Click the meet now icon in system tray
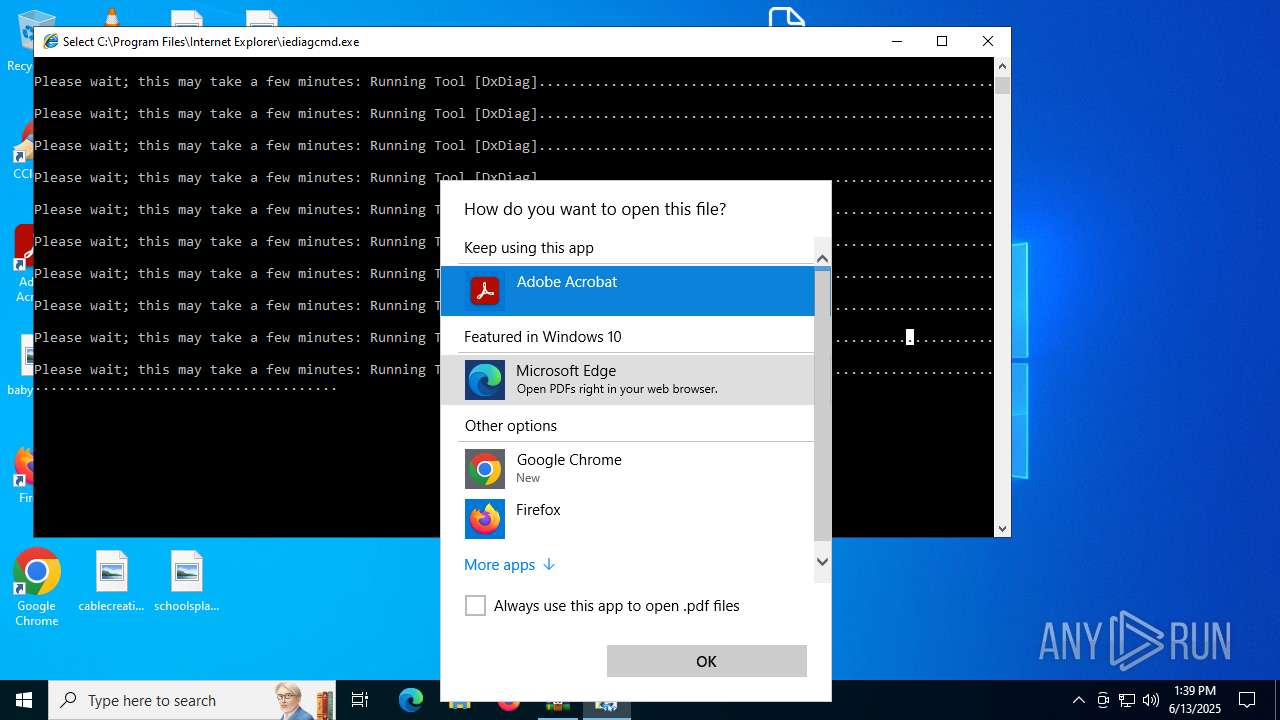Image resolution: width=1280 pixels, height=720 pixels. click(1102, 700)
